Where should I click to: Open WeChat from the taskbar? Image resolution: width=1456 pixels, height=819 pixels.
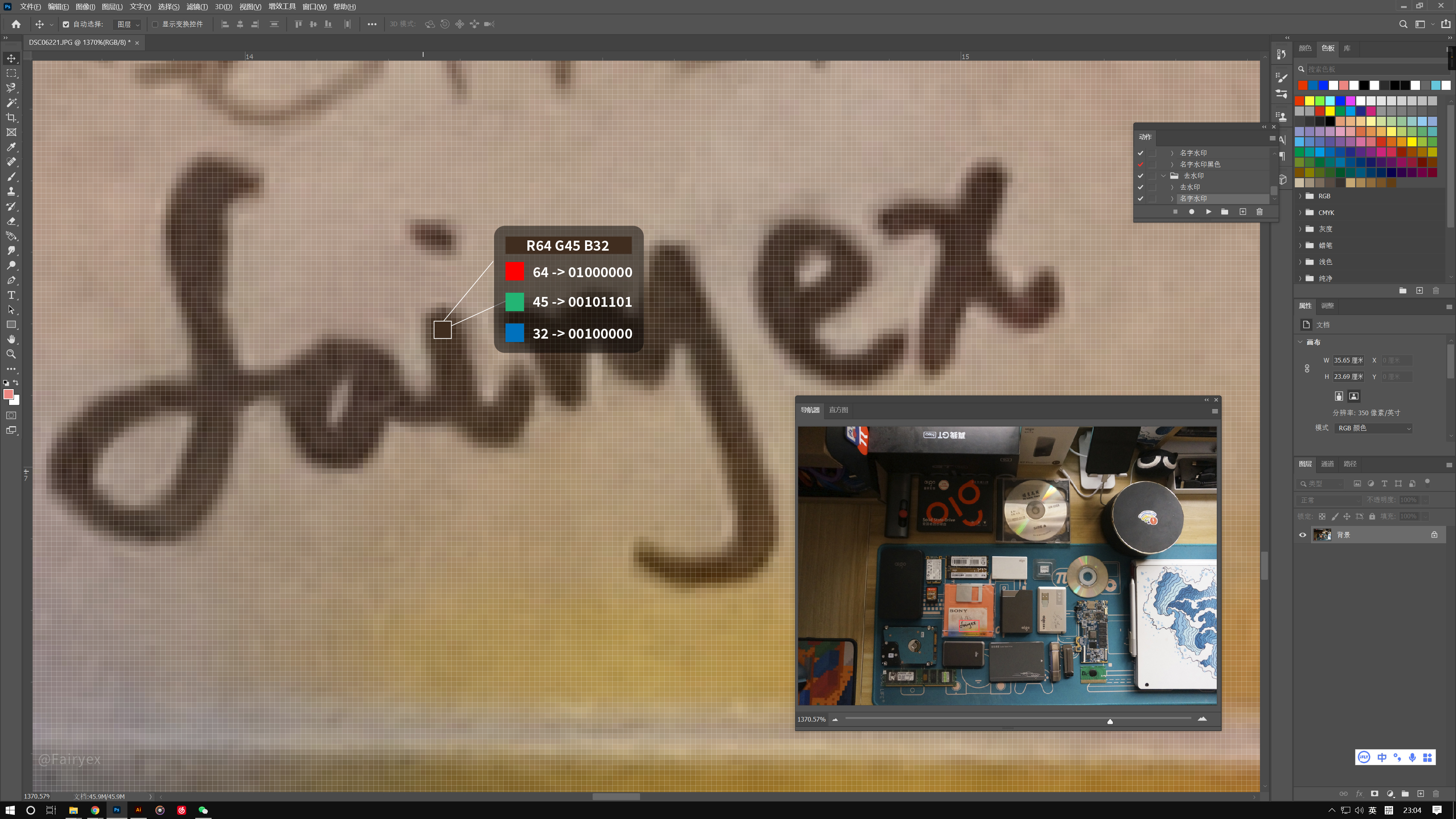(203, 810)
